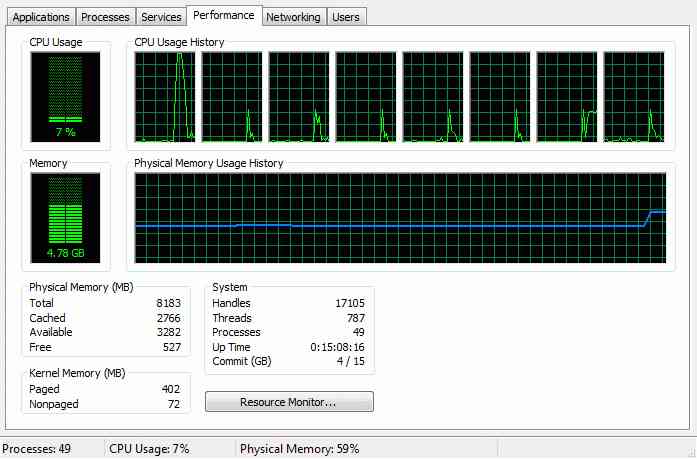Open the Users tab
Screen dimensions: 697x459
click(346, 17)
